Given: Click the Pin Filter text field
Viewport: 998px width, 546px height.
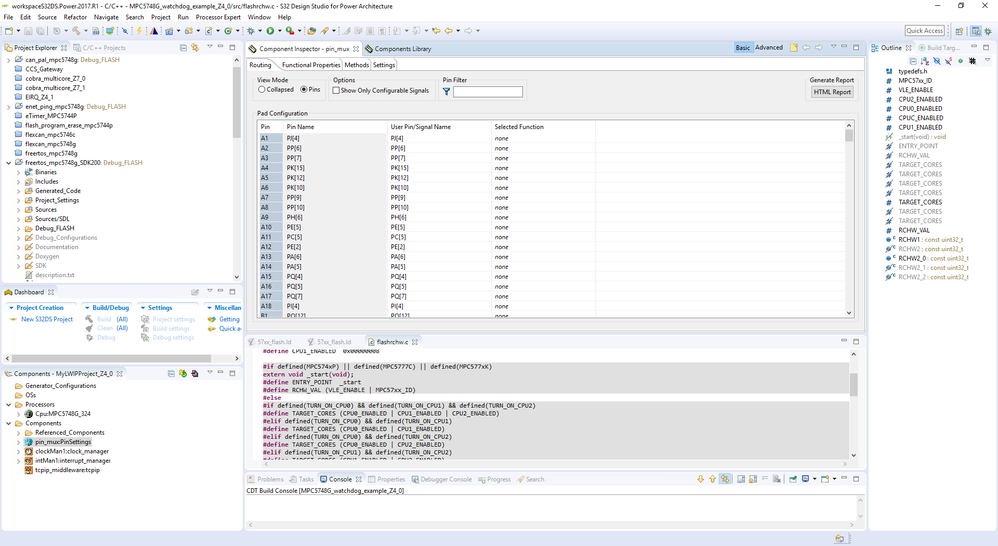Looking at the screenshot, I should pos(487,92).
